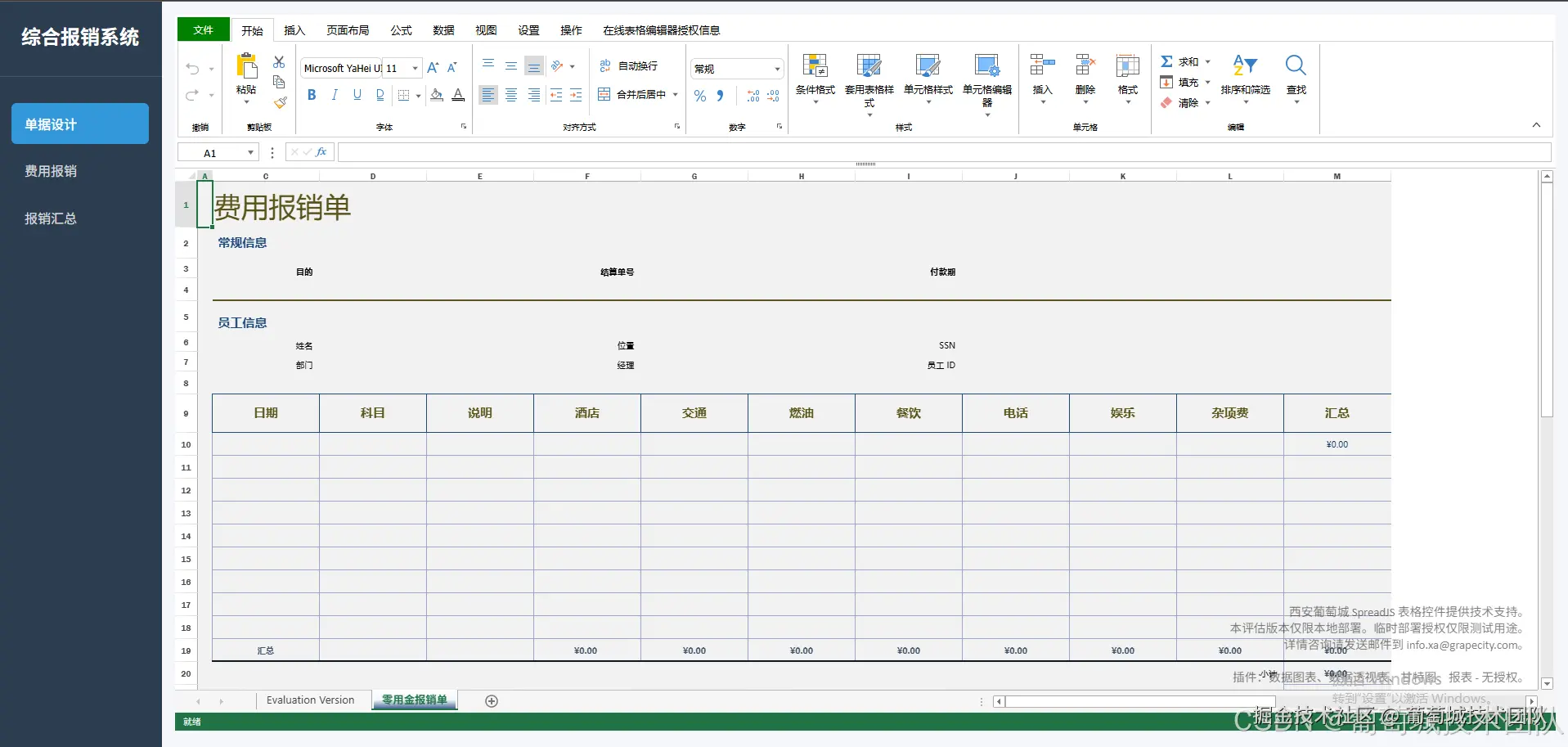Decrease font size with smaller A icon
This screenshot has height=747, width=1568.
[452, 68]
